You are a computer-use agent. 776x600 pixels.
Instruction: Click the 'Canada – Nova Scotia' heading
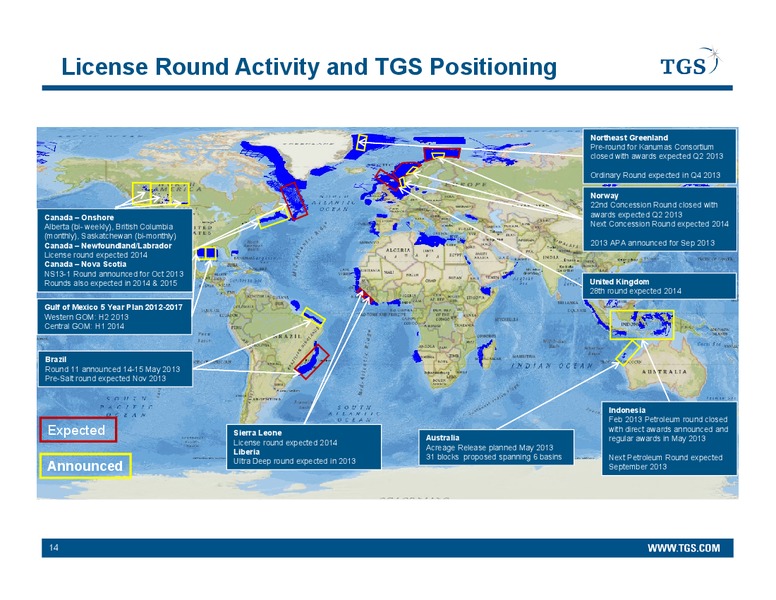(x=85, y=264)
